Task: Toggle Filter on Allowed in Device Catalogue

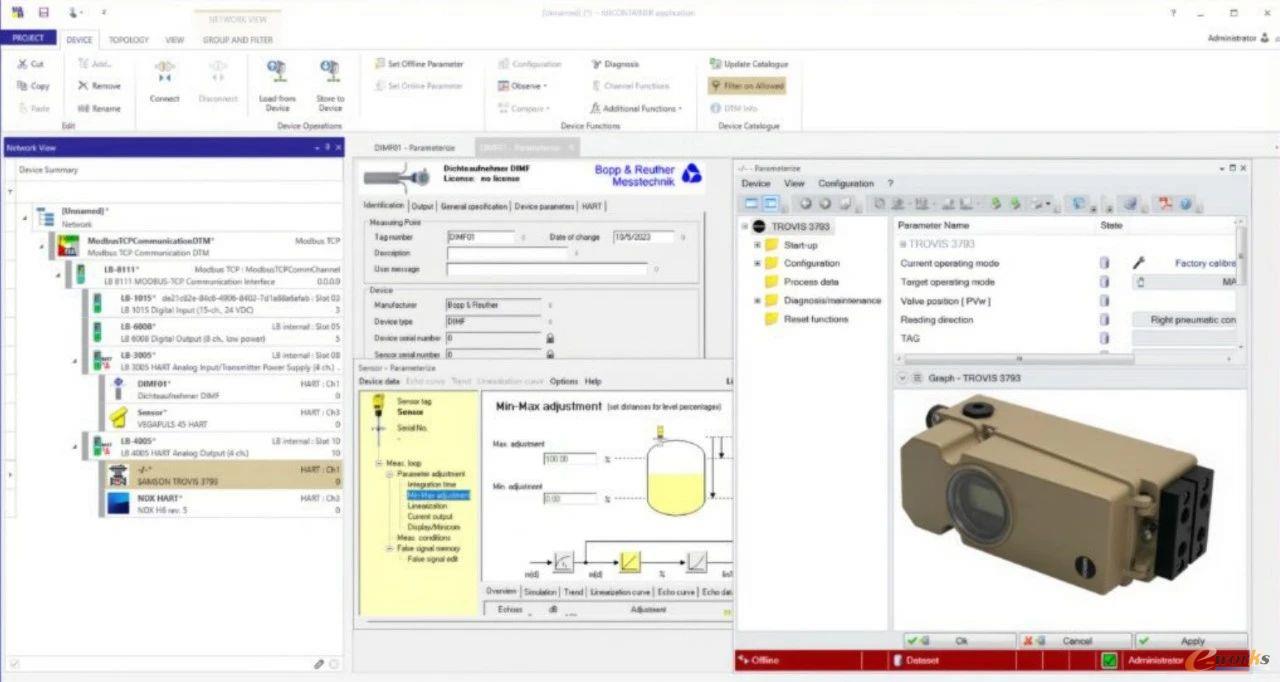Action: coord(747,86)
